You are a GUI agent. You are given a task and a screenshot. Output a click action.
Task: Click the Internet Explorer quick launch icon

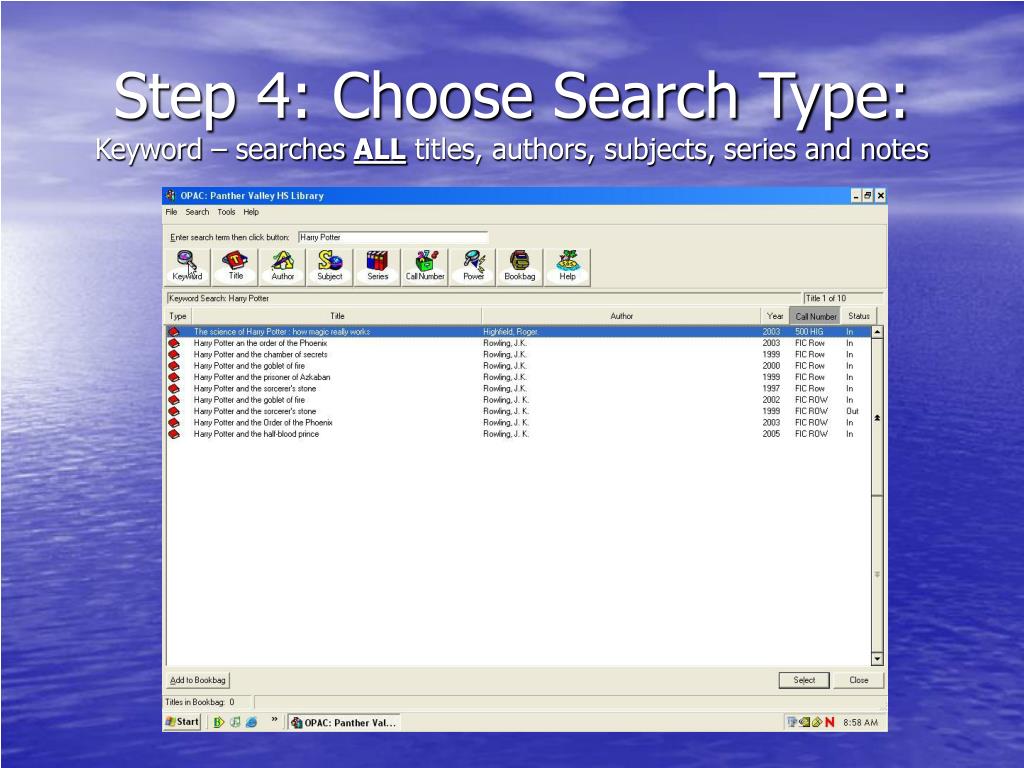[x=251, y=722]
